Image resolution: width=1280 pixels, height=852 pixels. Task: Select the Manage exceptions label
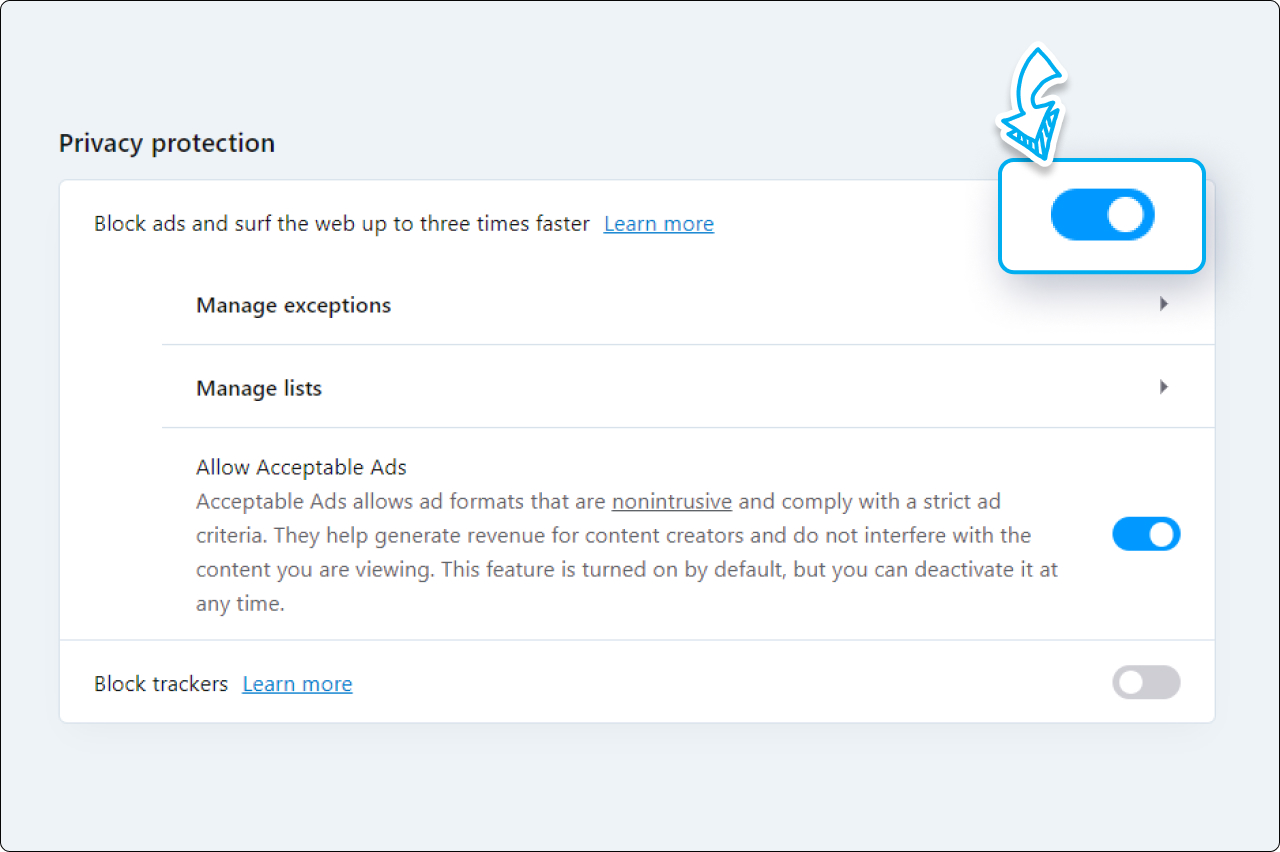(293, 305)
